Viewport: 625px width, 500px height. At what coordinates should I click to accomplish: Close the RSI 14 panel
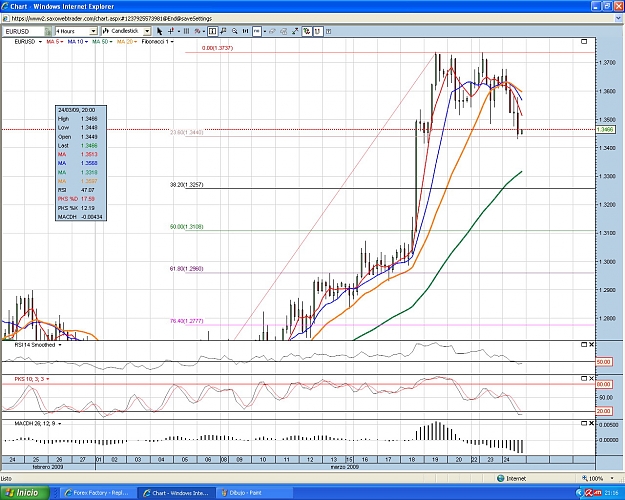[592, 344]
